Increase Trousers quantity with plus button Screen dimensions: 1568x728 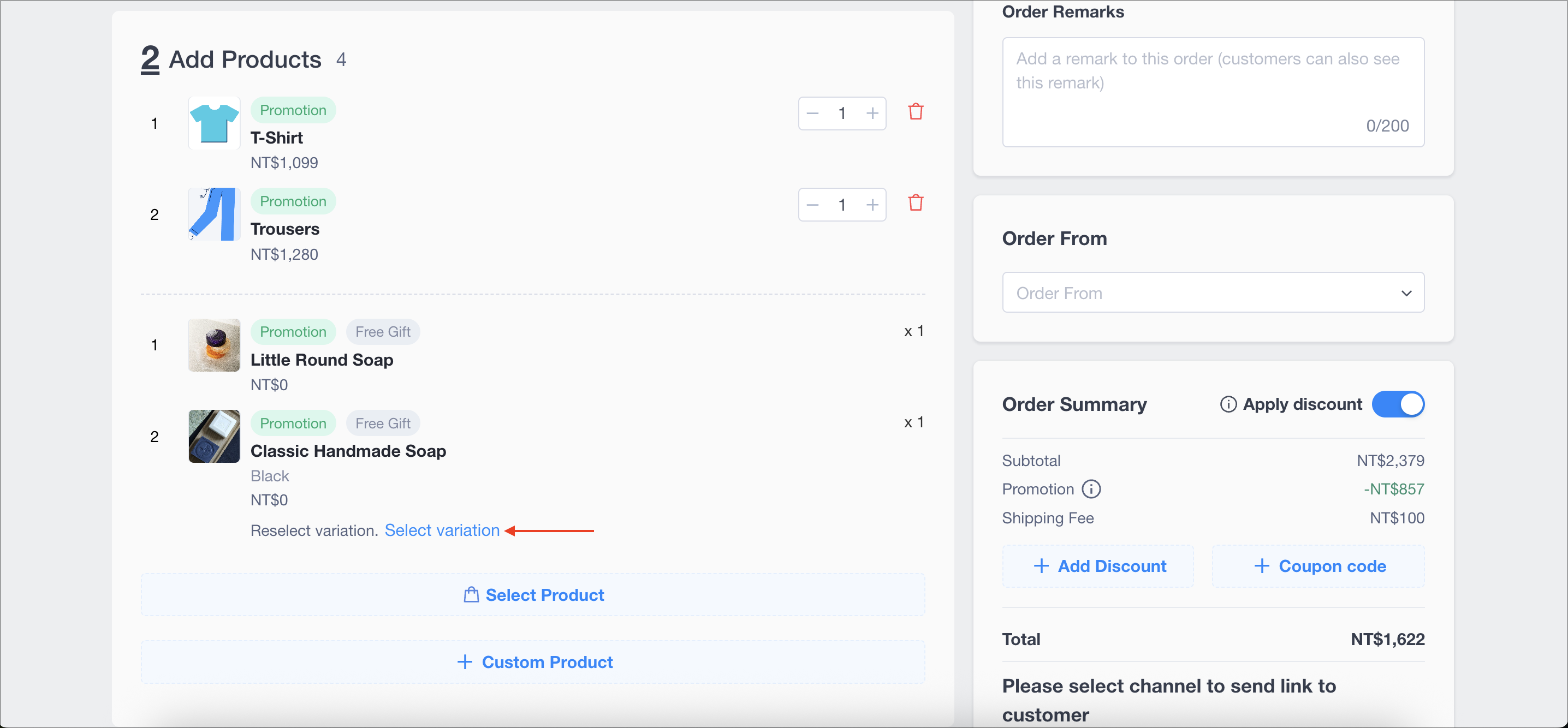coord(872,205)
